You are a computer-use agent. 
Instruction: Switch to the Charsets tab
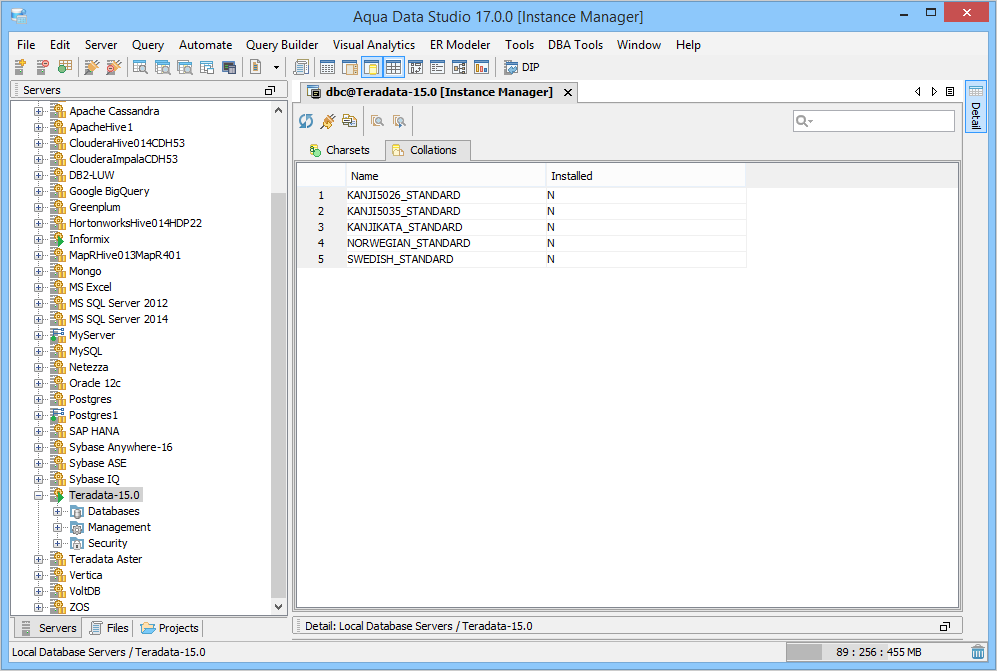(340, 150)
